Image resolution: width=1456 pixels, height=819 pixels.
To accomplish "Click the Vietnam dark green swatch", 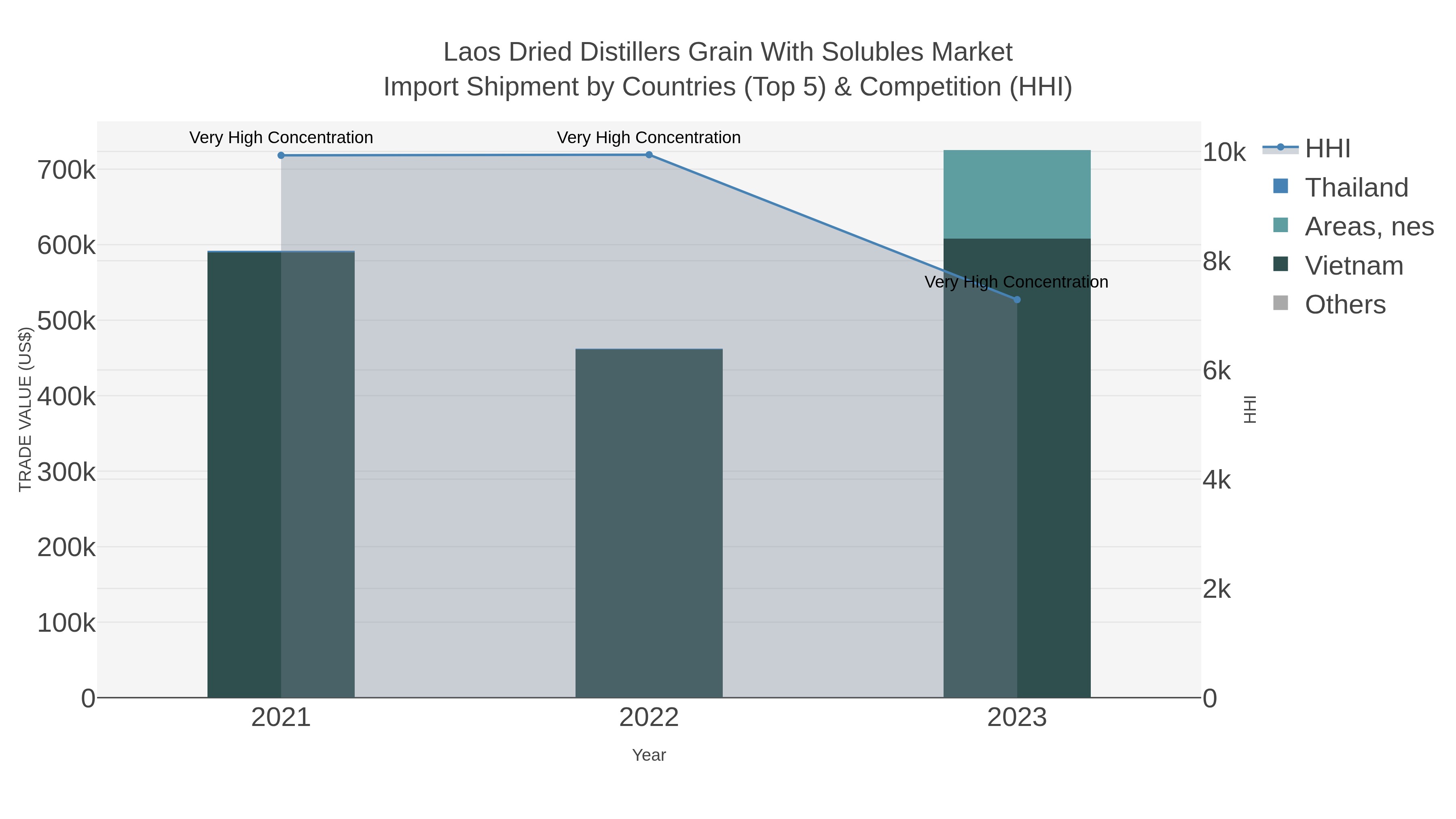I will click(x=1280, y=264).
